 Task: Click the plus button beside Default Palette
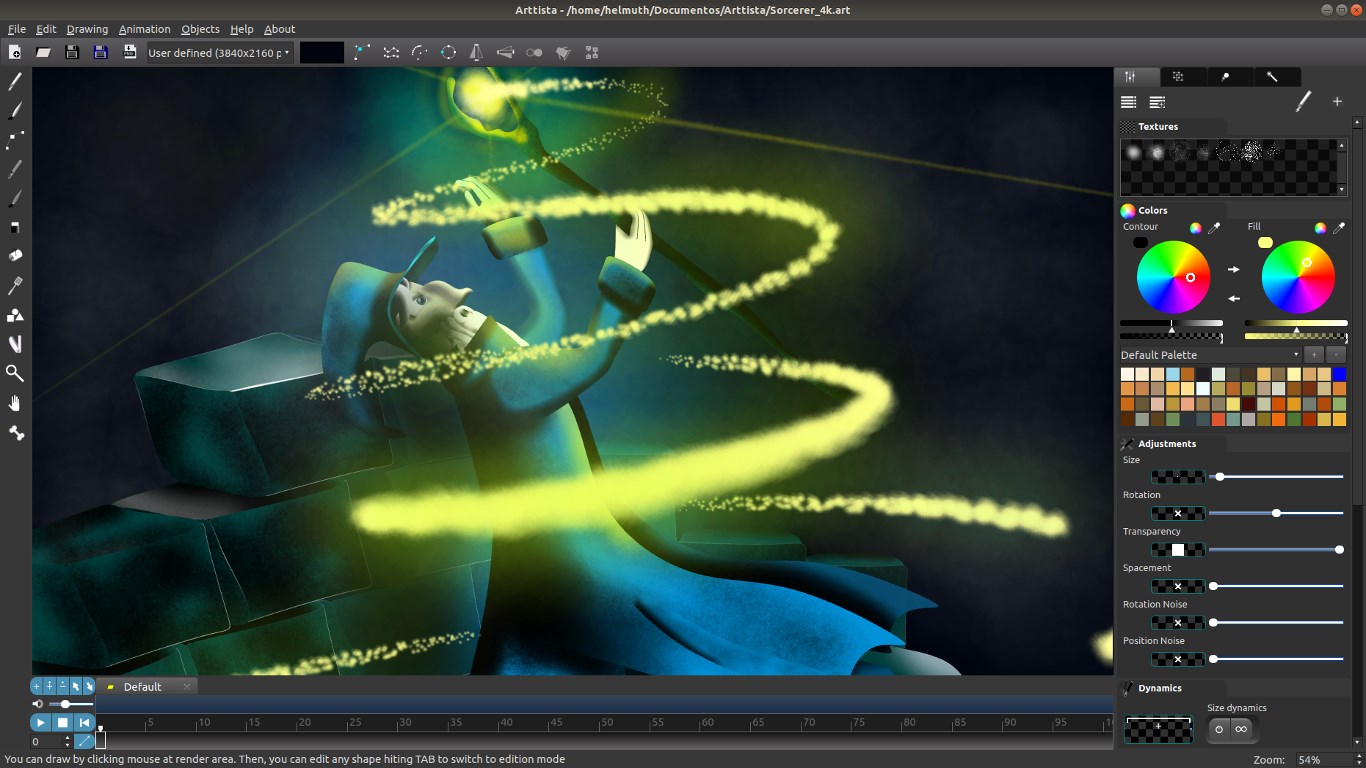[x=1315, y=355]
